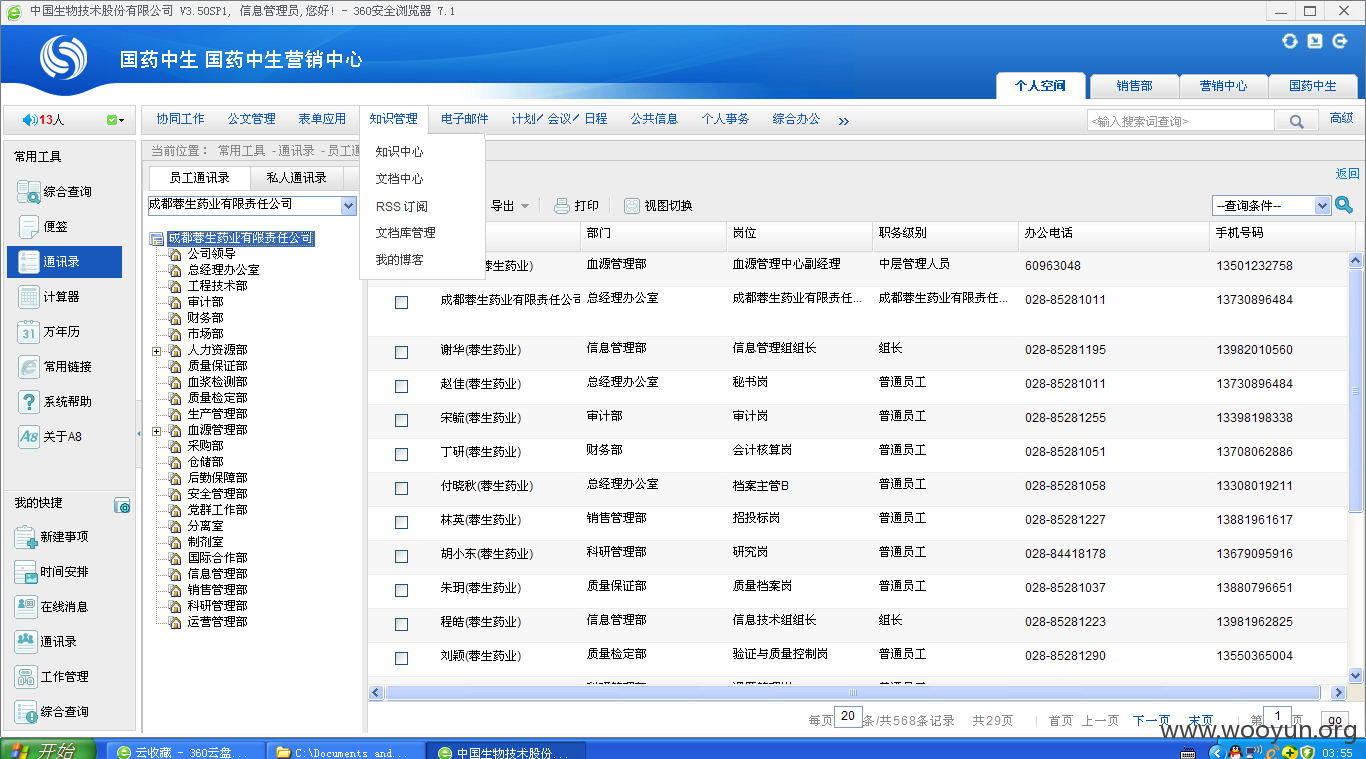Click the 视图切换 view switch icon

point(632,206)
